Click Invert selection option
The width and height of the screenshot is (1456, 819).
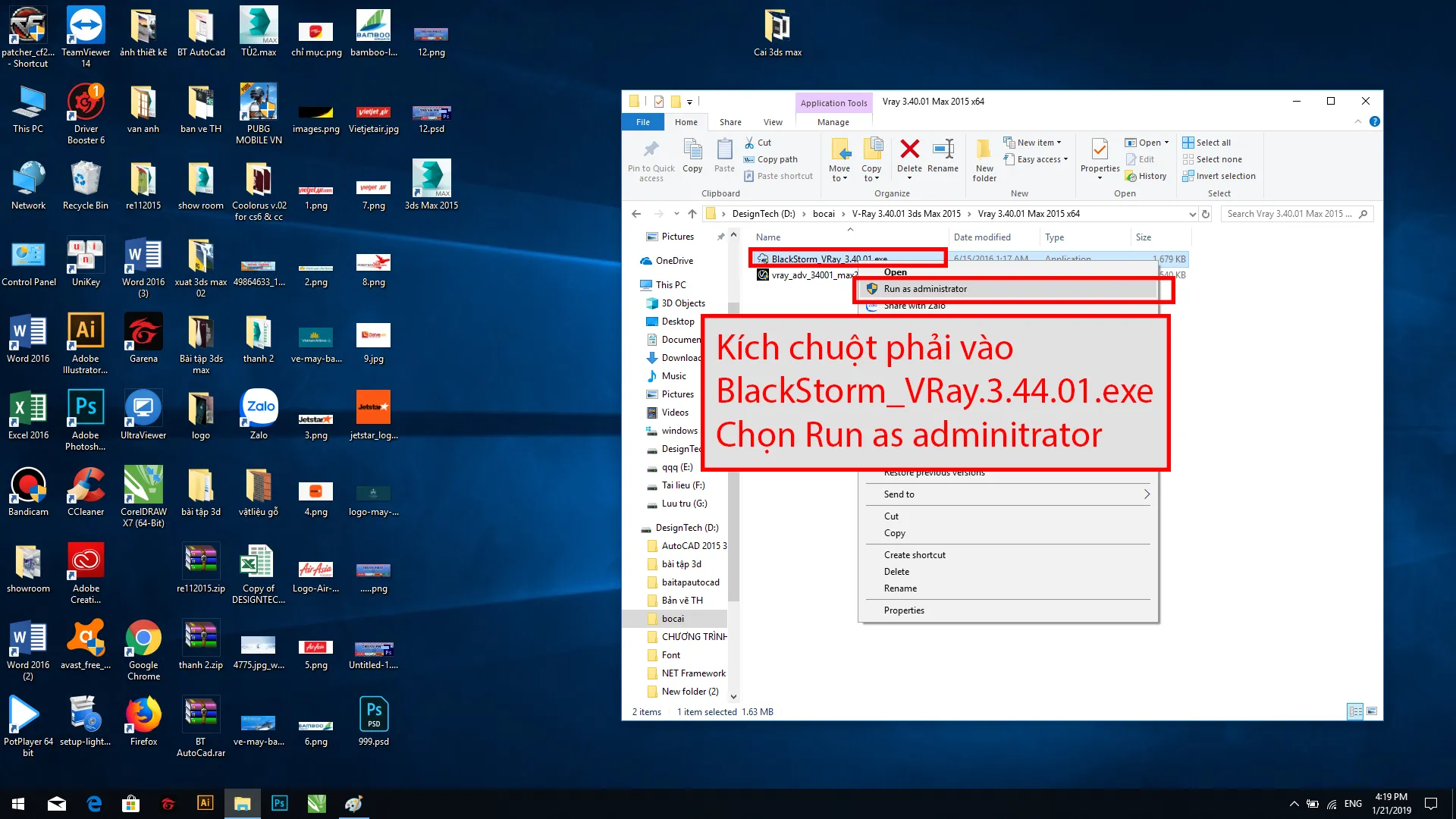tap(1219, 176)
